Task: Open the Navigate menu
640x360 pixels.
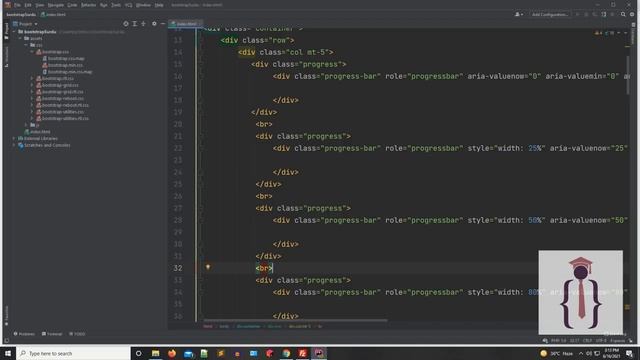Action: point(56,5)
